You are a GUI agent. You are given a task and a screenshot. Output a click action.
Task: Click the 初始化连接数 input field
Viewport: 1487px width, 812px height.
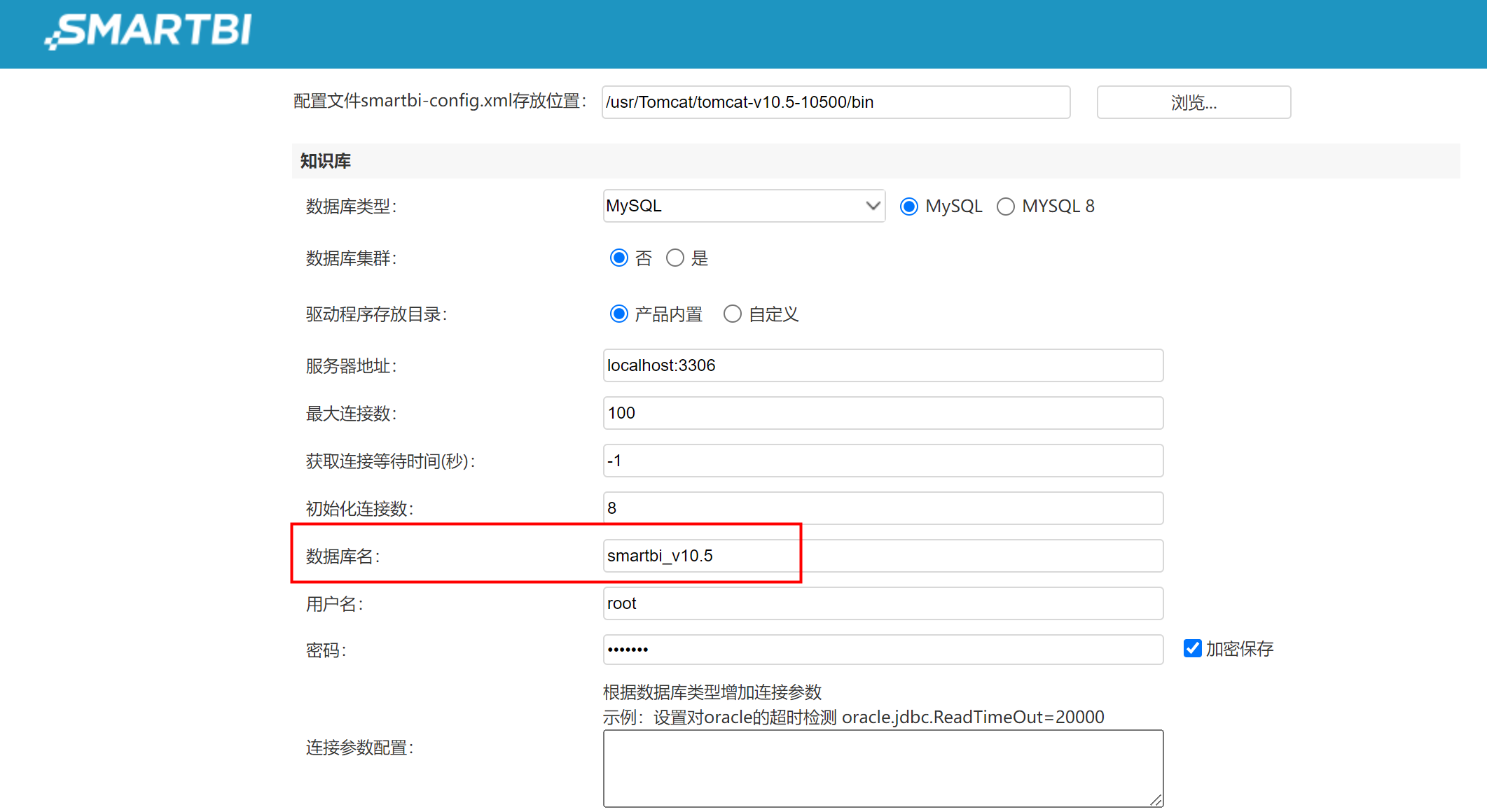pos(883,508)
